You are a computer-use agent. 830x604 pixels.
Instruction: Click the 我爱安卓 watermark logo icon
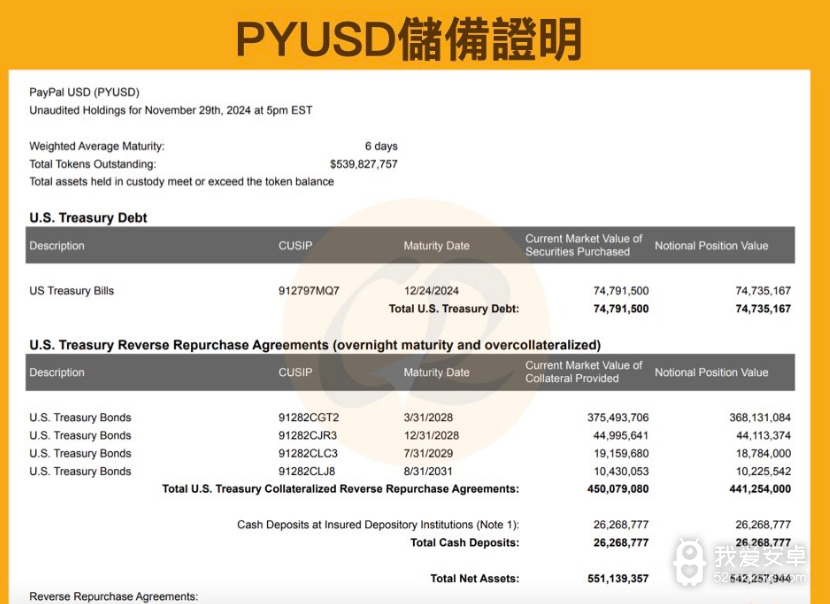tap(689, 562)
